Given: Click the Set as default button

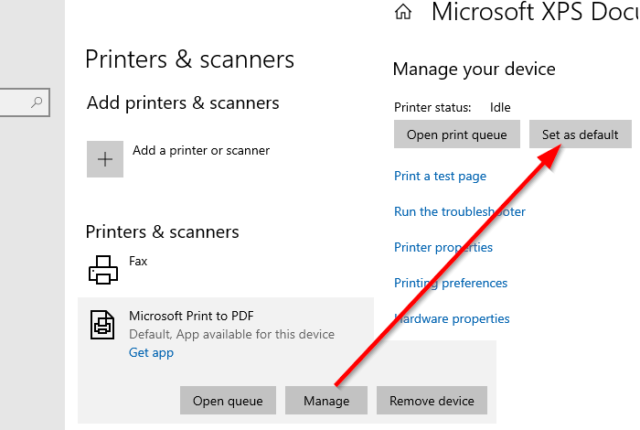Looking at the screenshot, I should point(580,134).
